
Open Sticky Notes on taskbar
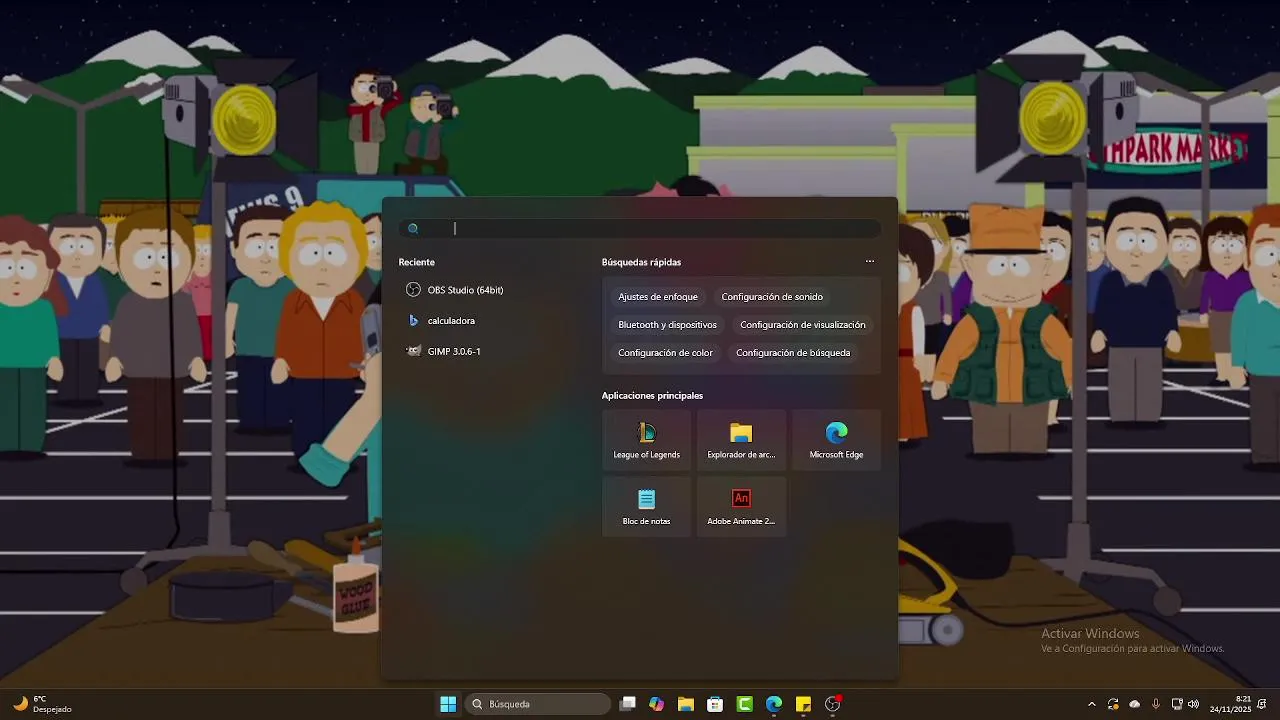coord(803,704)
